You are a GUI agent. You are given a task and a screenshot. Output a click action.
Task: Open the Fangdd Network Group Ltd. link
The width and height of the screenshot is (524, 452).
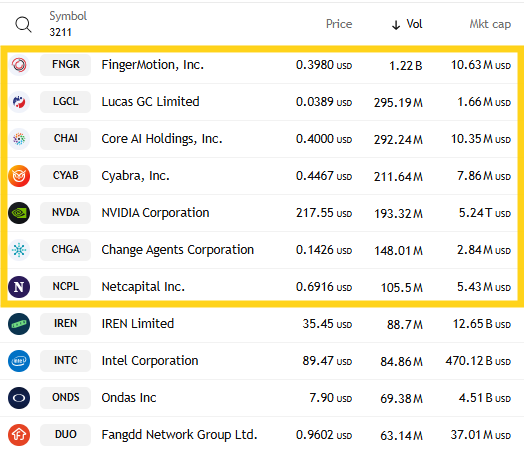pos(179,435)
